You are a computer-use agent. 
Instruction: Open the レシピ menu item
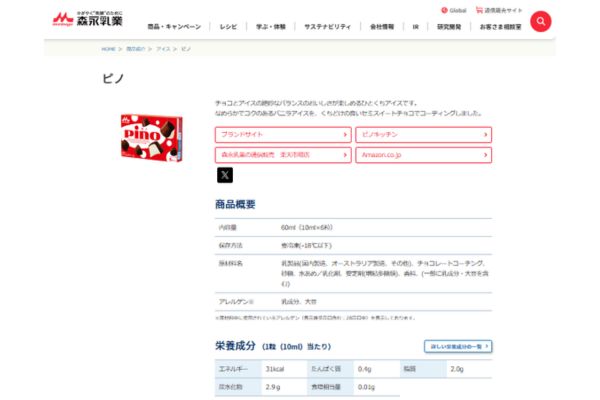point(229,26)
